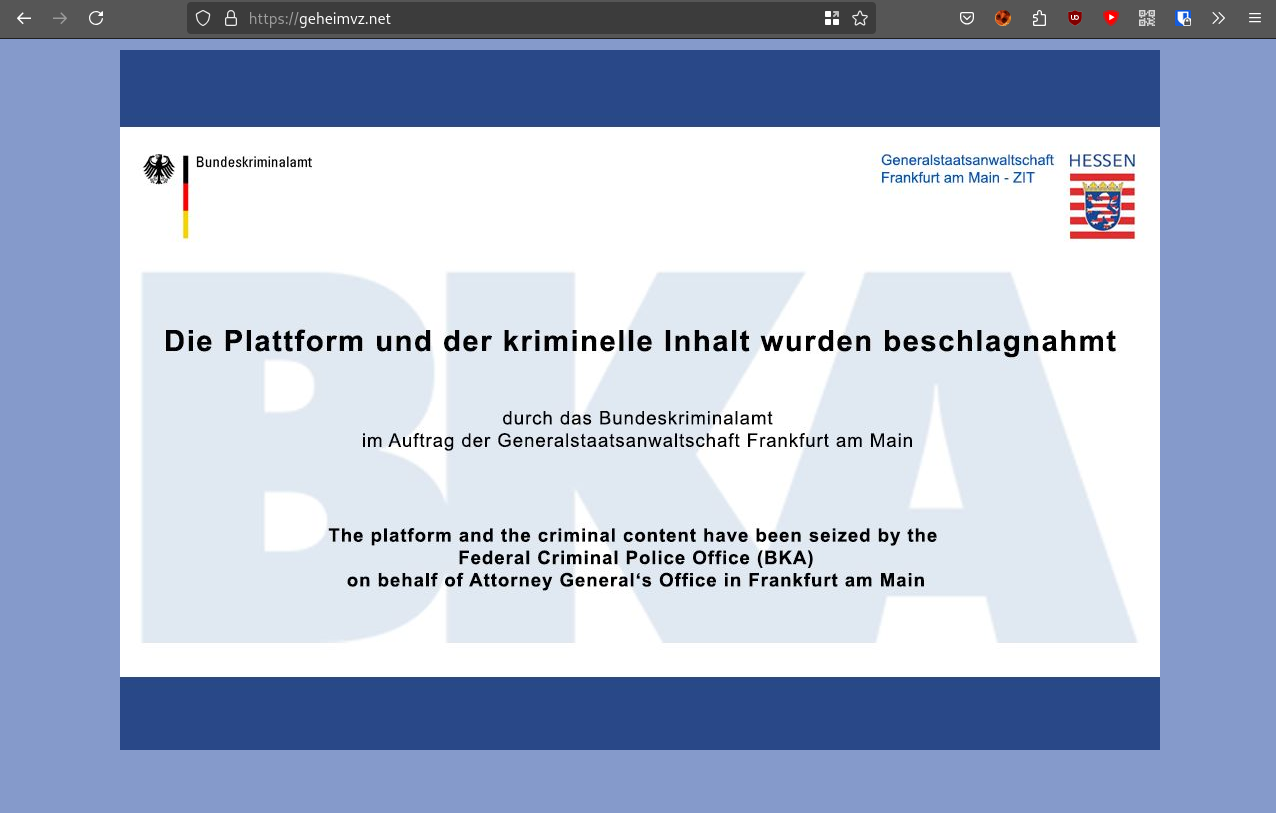Viewport: 1276px width, 813px height.
Task: Click the German seizure headline 'Die Plattform und...'
Action: [640, 342]
